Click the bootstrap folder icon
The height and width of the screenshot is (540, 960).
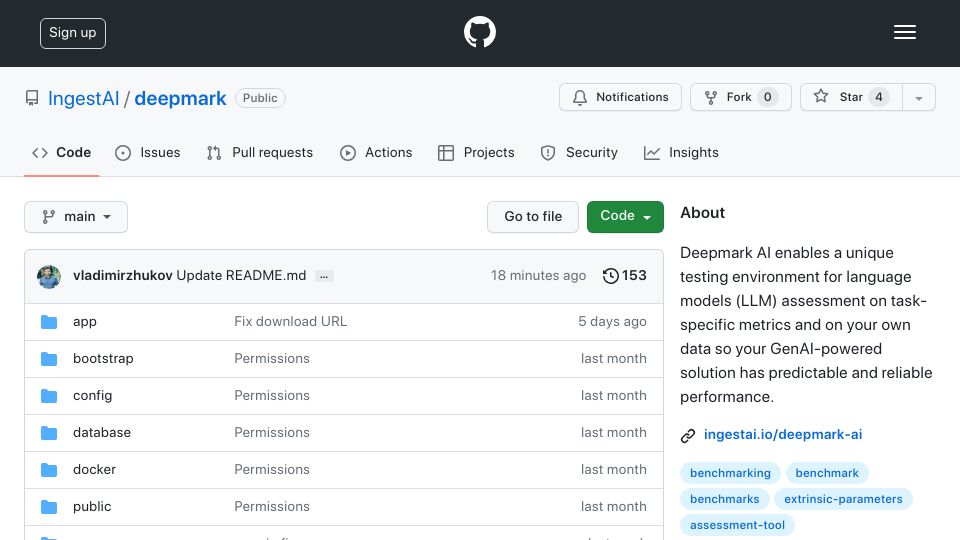click(49, 359)
